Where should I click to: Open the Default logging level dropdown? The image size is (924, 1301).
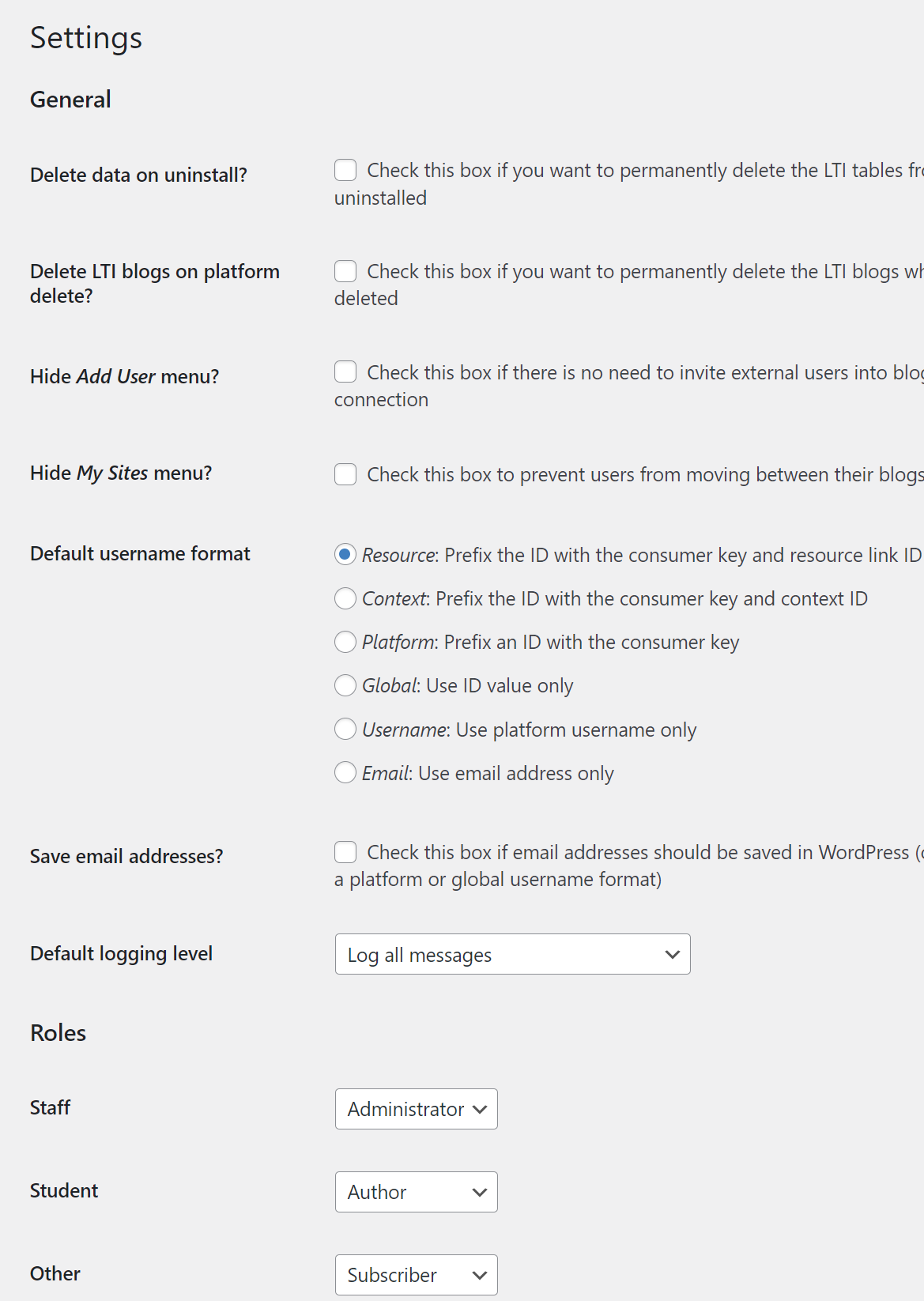pos(512,954)
